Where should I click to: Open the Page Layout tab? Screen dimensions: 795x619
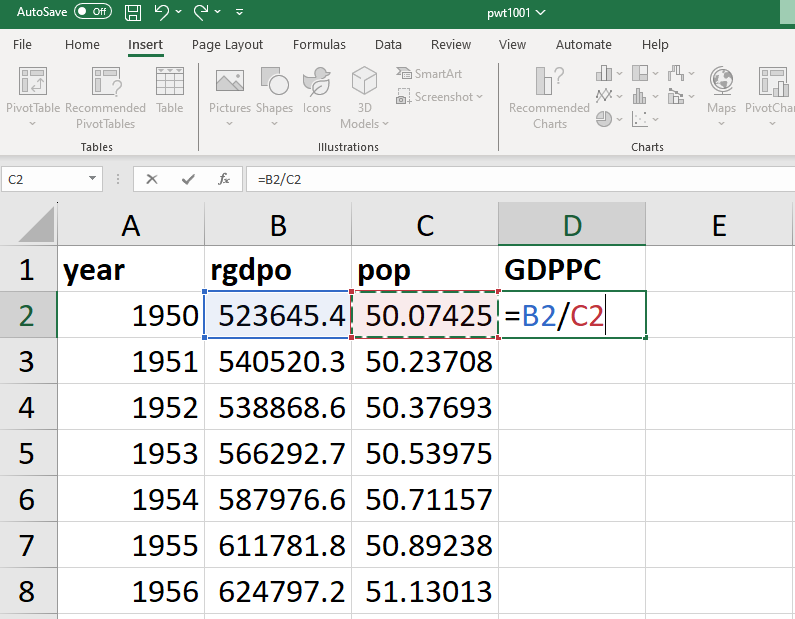(227, 45)
